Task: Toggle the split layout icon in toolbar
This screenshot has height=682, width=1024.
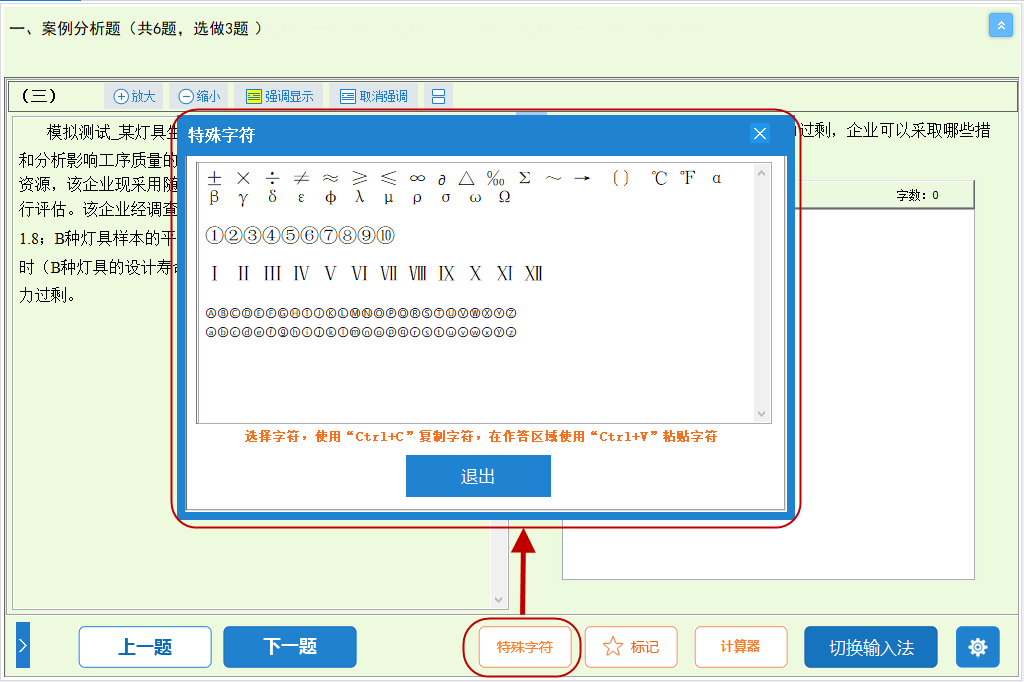Action: (x=438, y=97)
